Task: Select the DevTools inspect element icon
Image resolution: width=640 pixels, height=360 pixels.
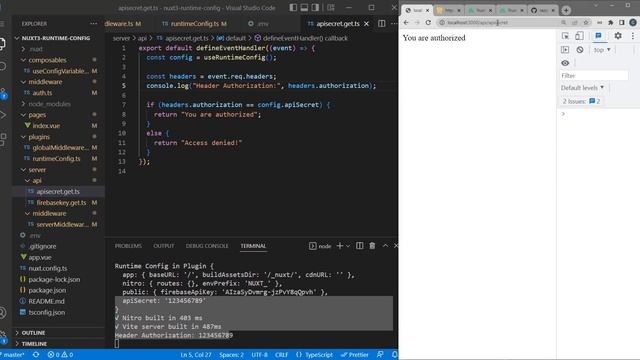Action: coord(565,36)
